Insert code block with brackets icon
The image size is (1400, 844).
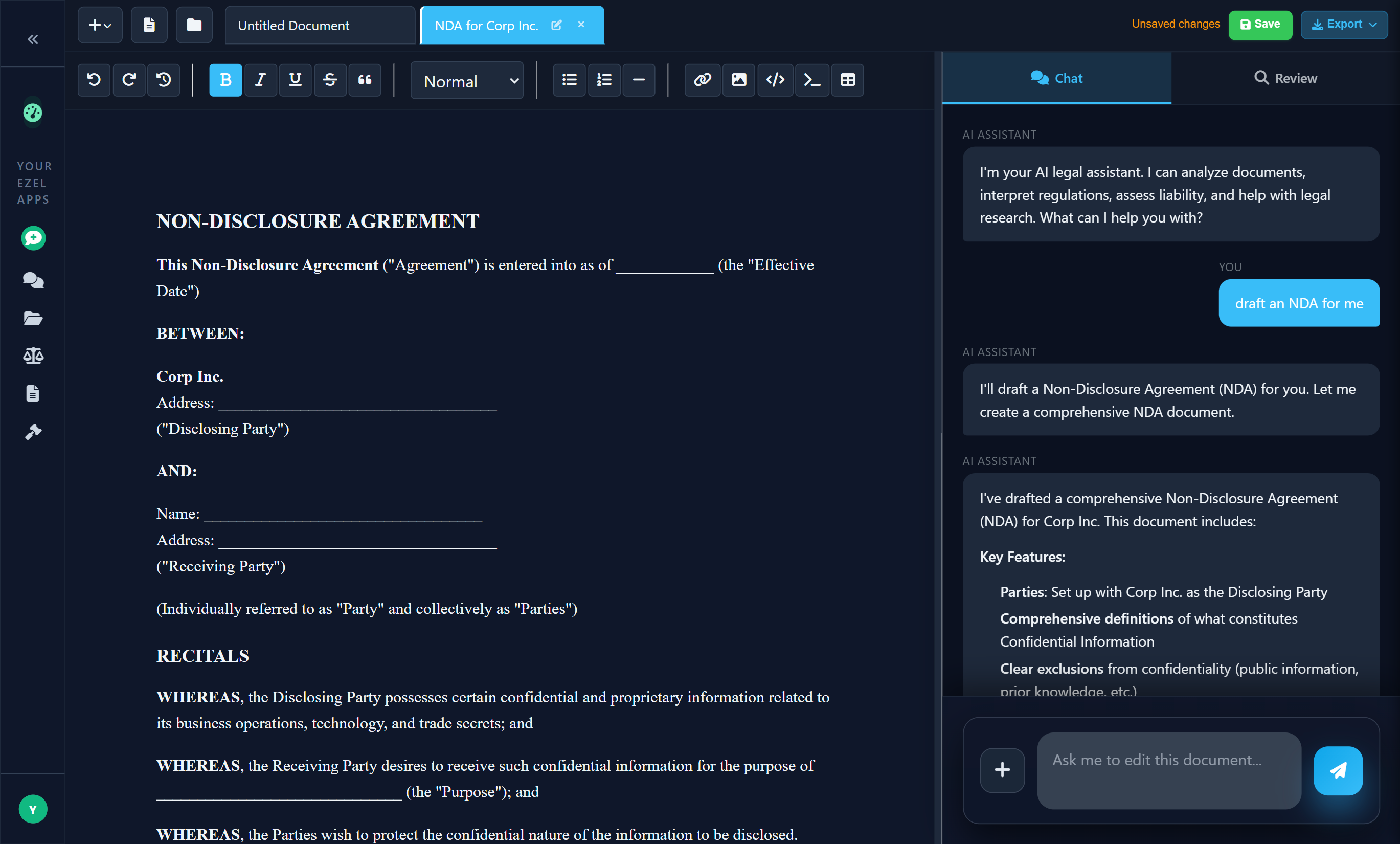775,80
